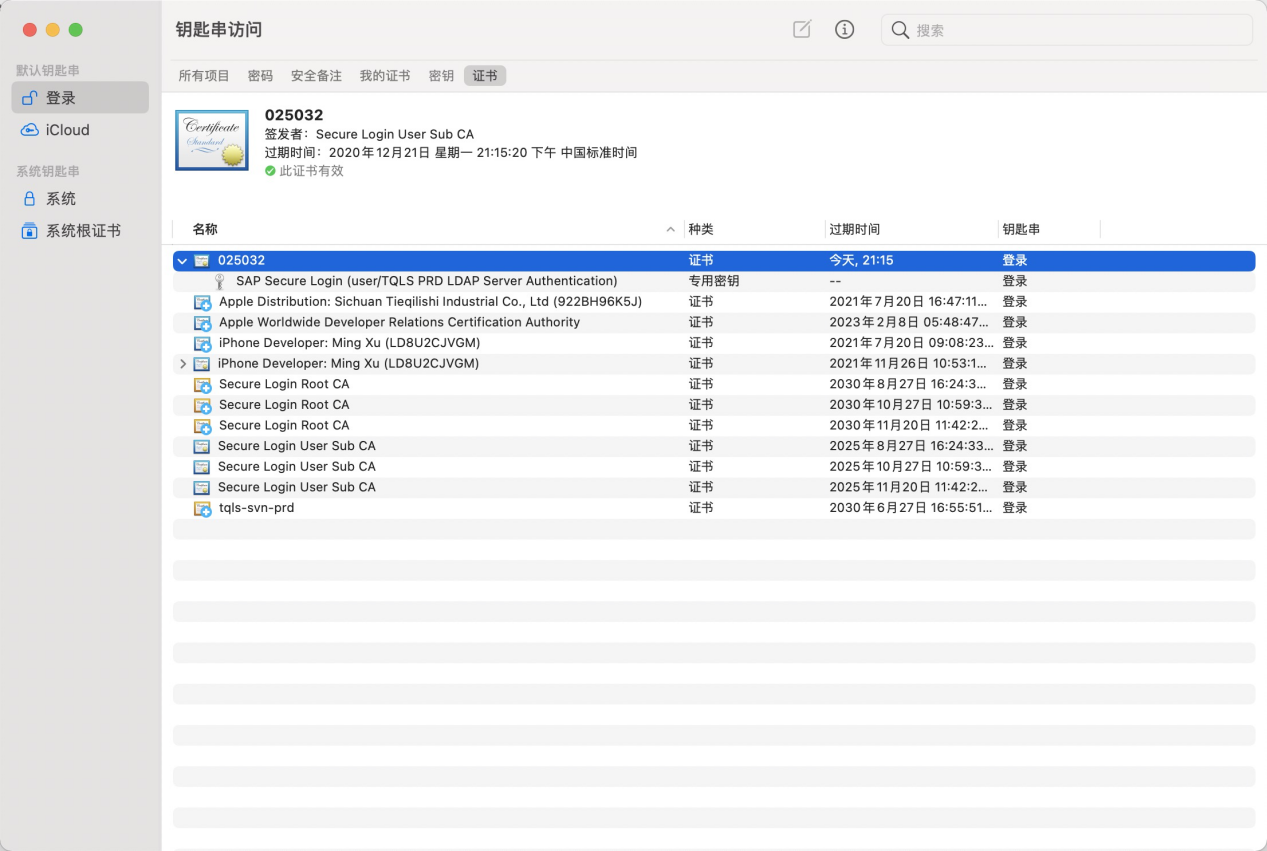The width and height of the screenshot is (1267, 851).
Task: Switch to the 密码 tab
Action: [260, 76]
